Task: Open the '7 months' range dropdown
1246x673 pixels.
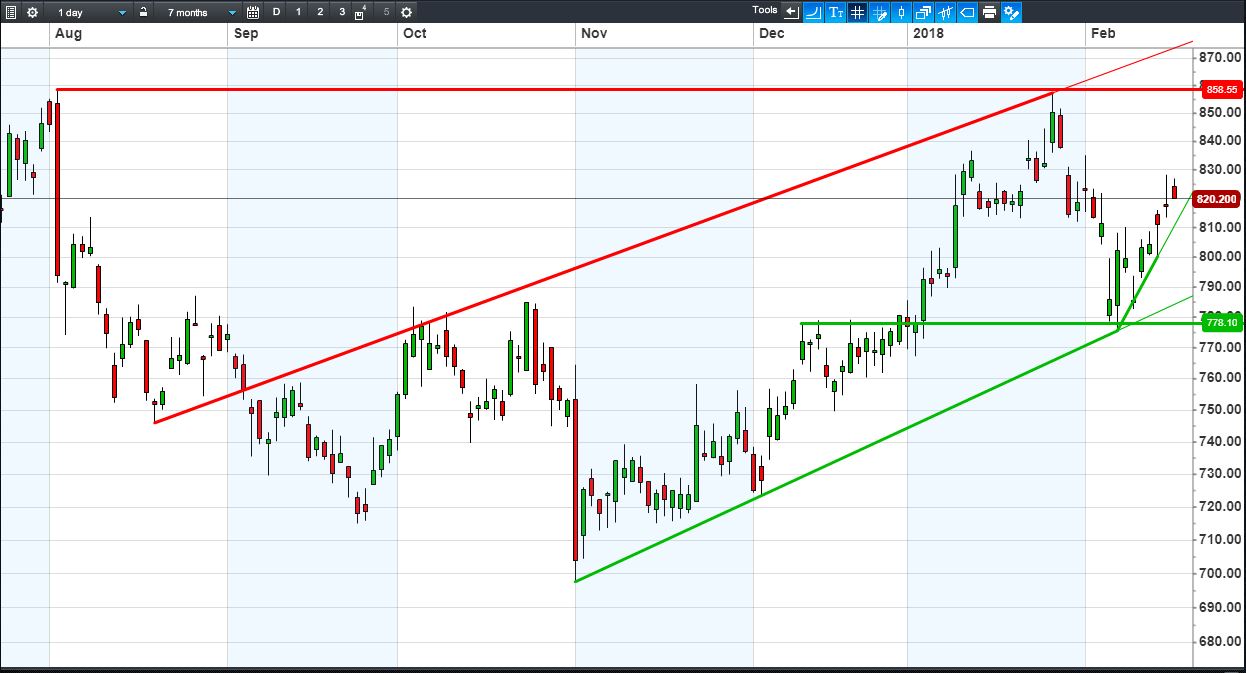Action: pyautogui.click(x=200, y=12)
